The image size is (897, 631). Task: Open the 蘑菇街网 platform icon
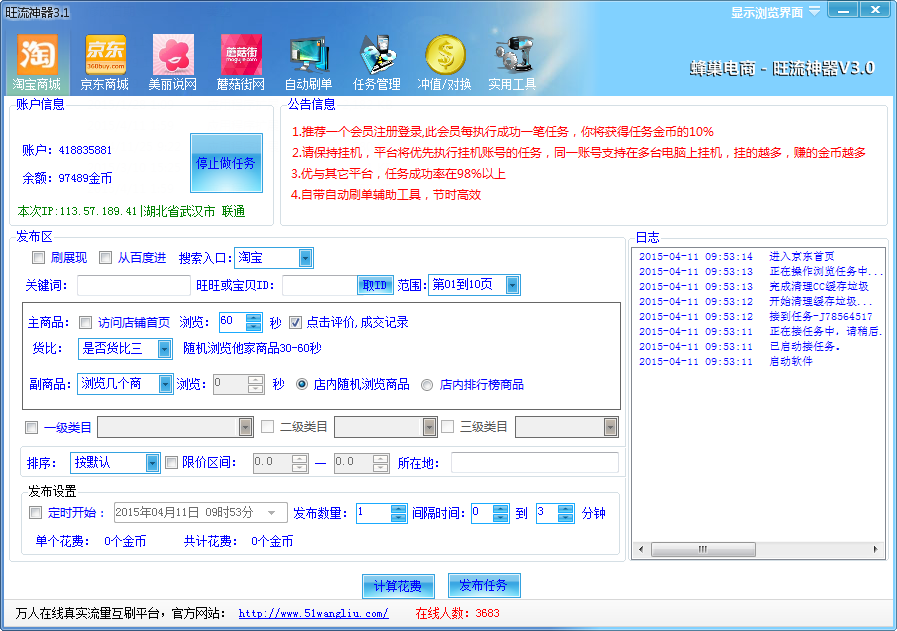pyautogui.click(x=240, y=55)
